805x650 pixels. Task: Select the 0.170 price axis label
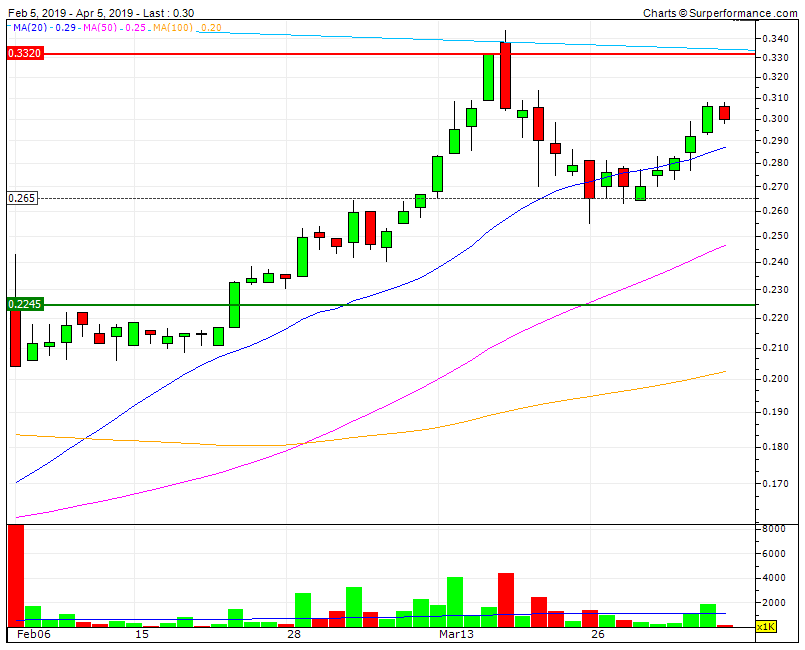pos(775,484)
